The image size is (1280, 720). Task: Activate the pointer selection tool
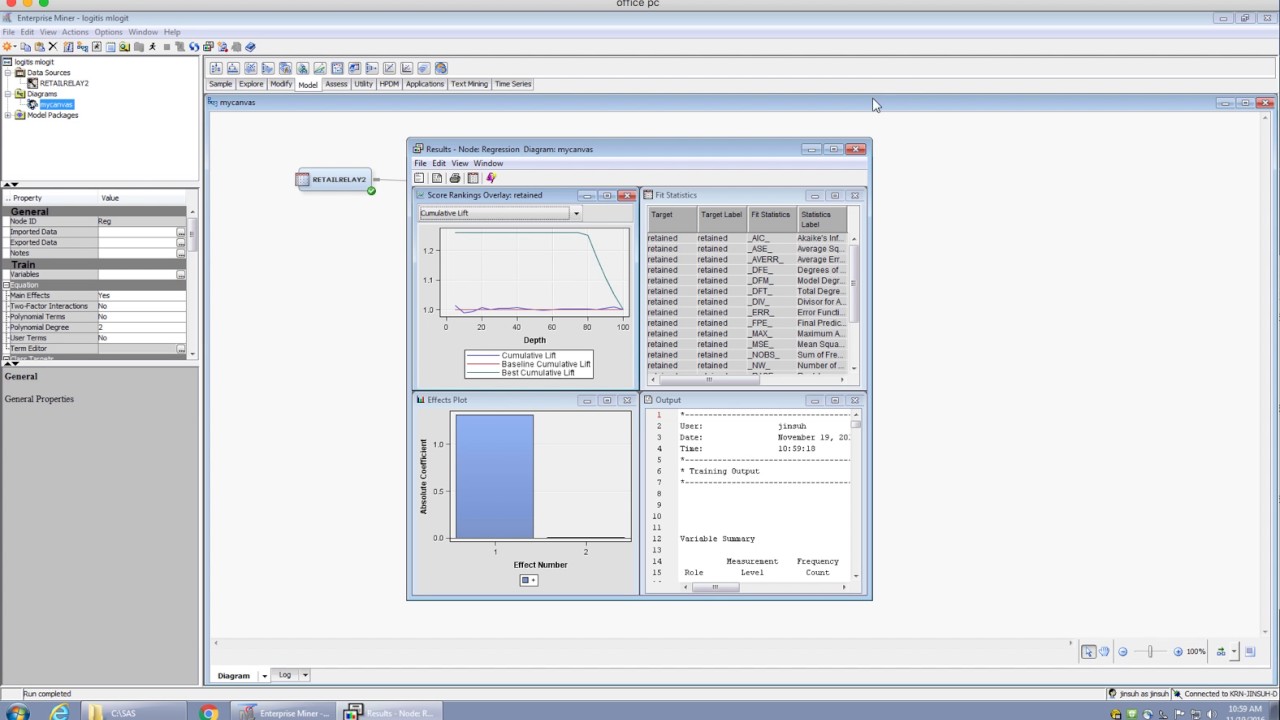click(1088, 652)
